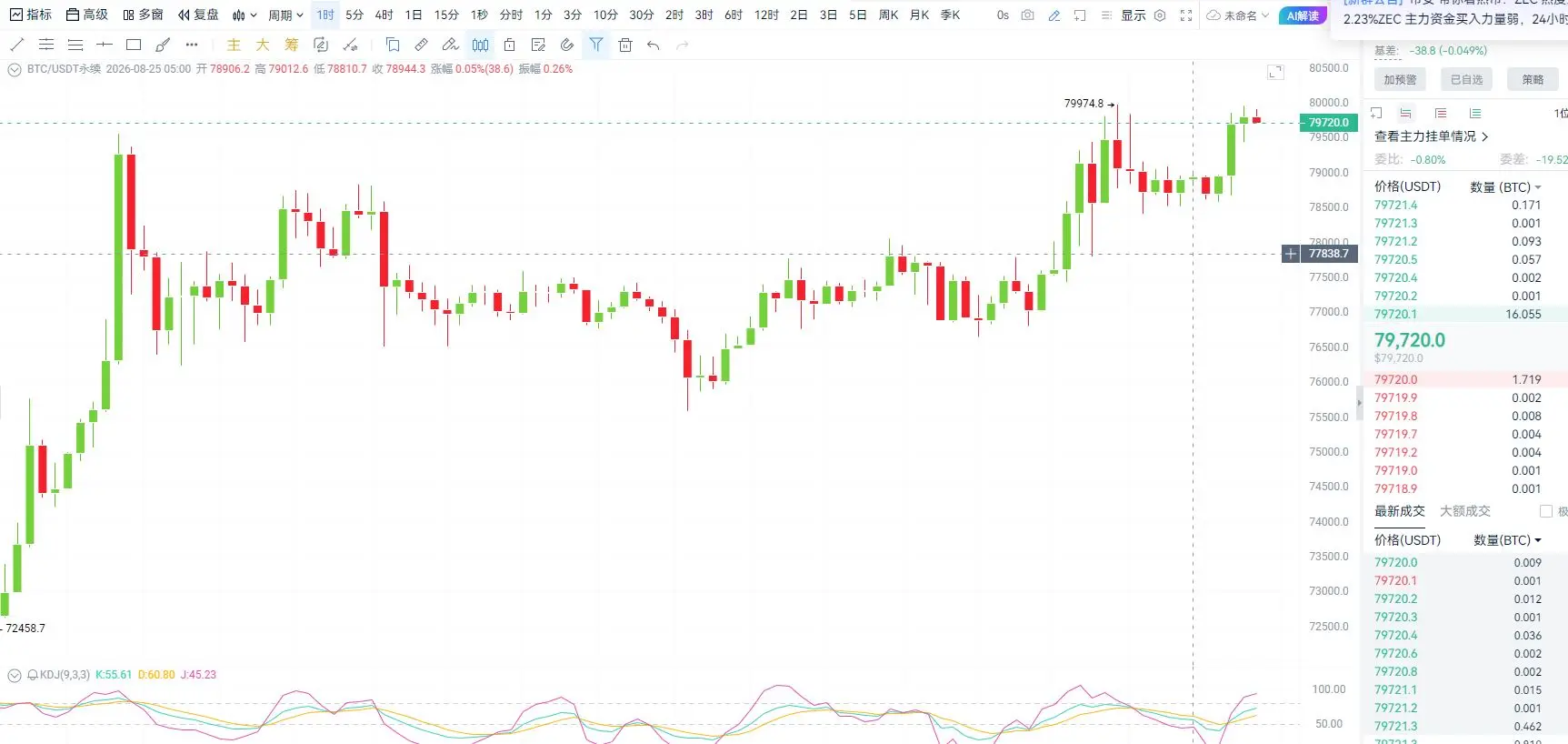This screenshot has width=1568, height=744.
Task: Select the parallel channel lines tool
Action: click(46, 44)
